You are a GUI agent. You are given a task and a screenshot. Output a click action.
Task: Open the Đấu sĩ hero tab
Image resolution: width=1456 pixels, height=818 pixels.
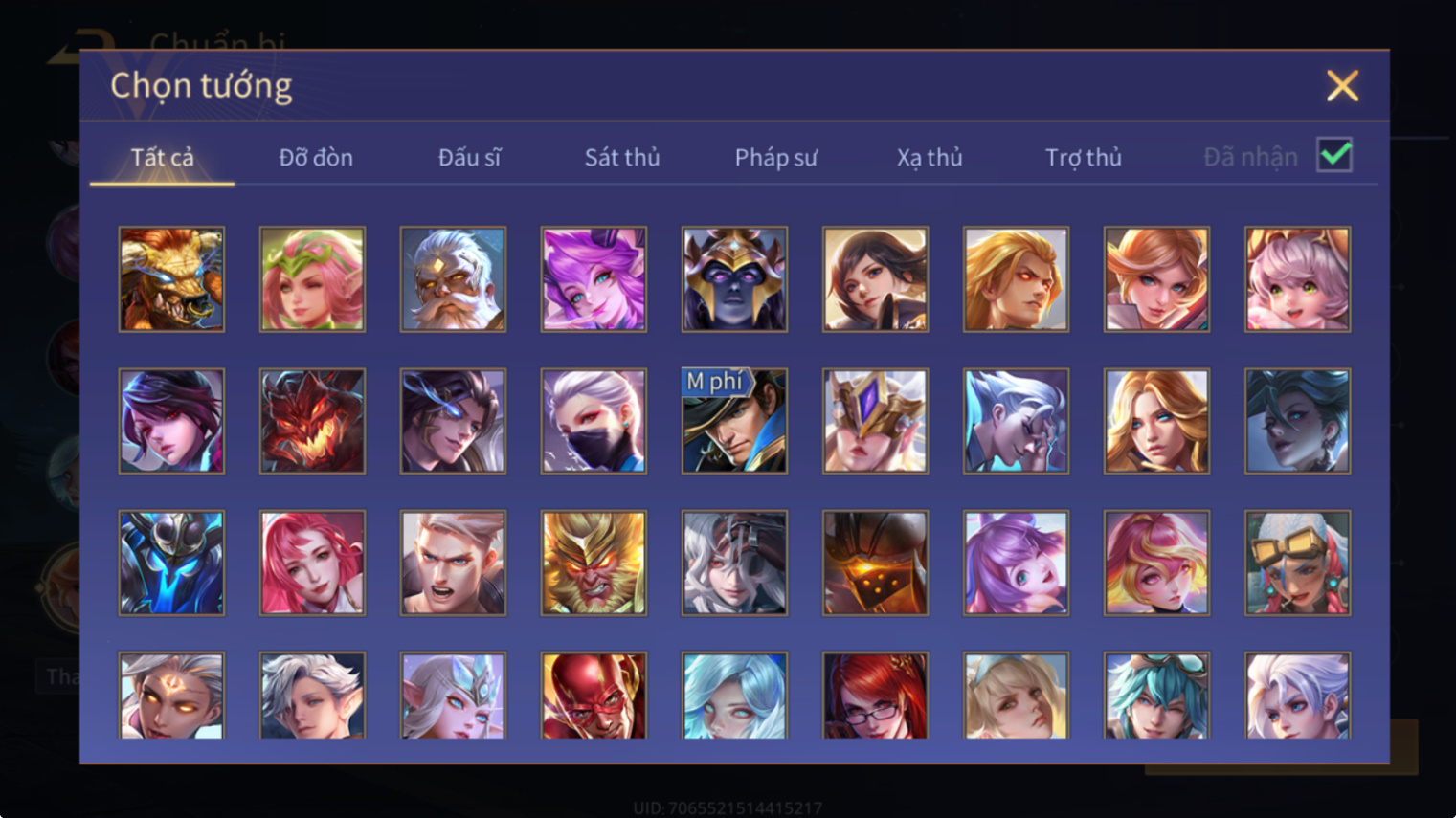point(469,157)
